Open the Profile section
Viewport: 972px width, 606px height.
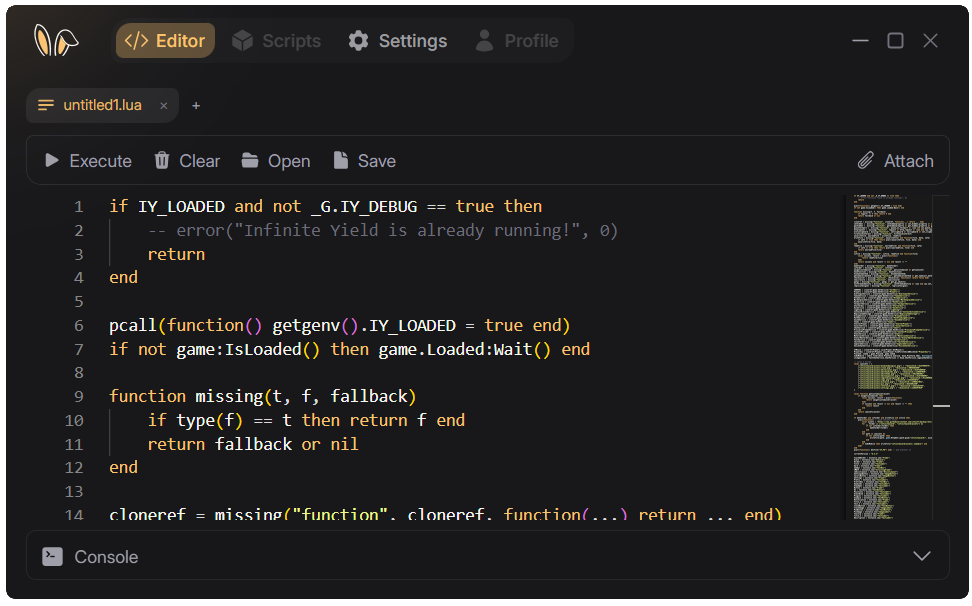pos(517,40)
